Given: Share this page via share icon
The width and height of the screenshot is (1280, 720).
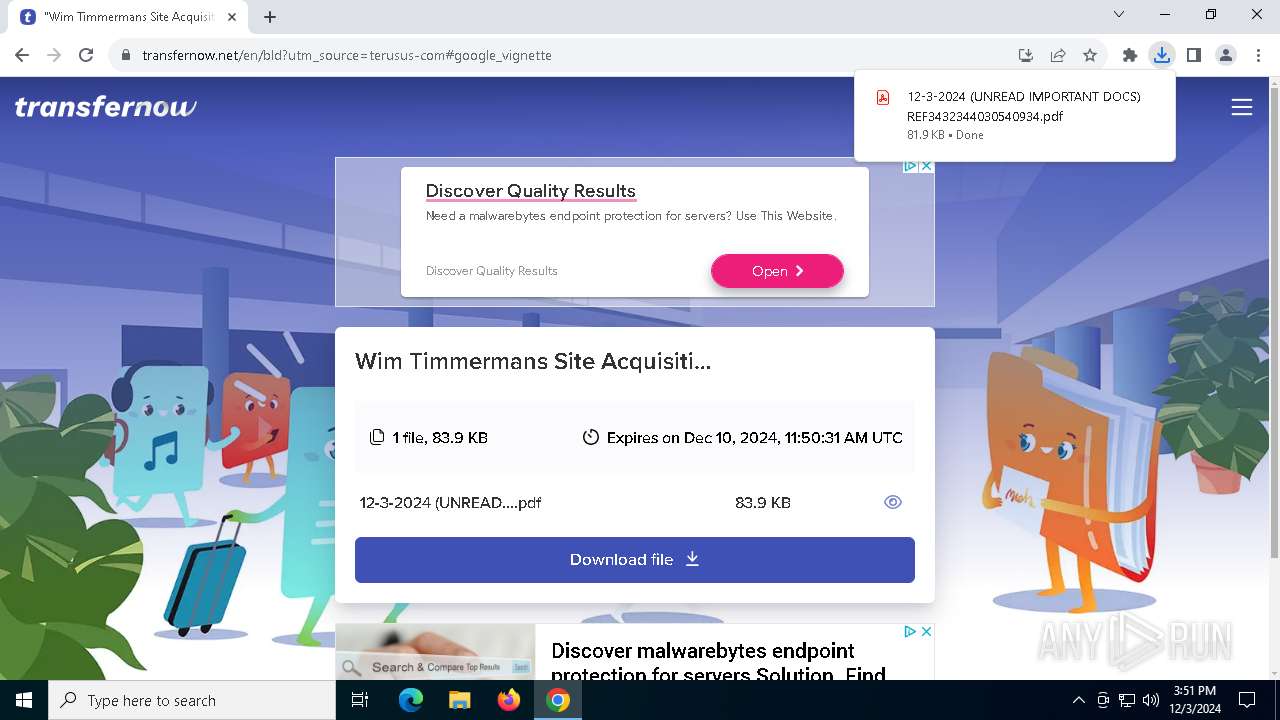Looking at the screenshot, I should [1057, 55].
